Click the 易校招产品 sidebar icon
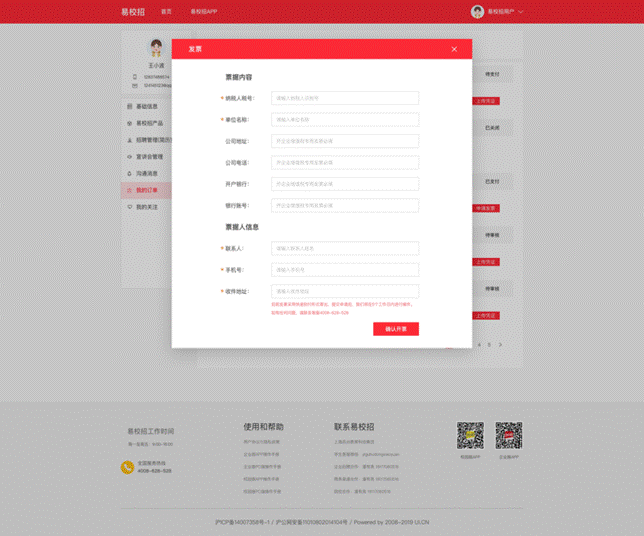 click(127, 123)
